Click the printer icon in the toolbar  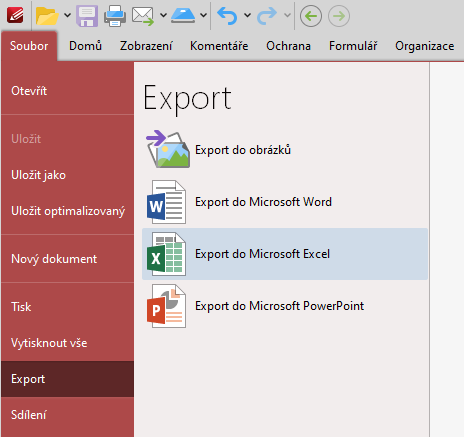point(115,16)
